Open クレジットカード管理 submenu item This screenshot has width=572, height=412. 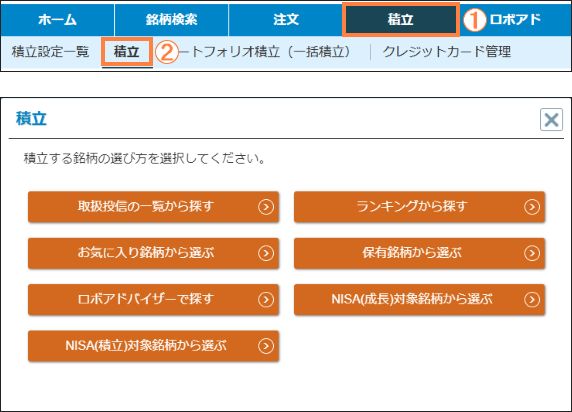click(x=447, y=52)
